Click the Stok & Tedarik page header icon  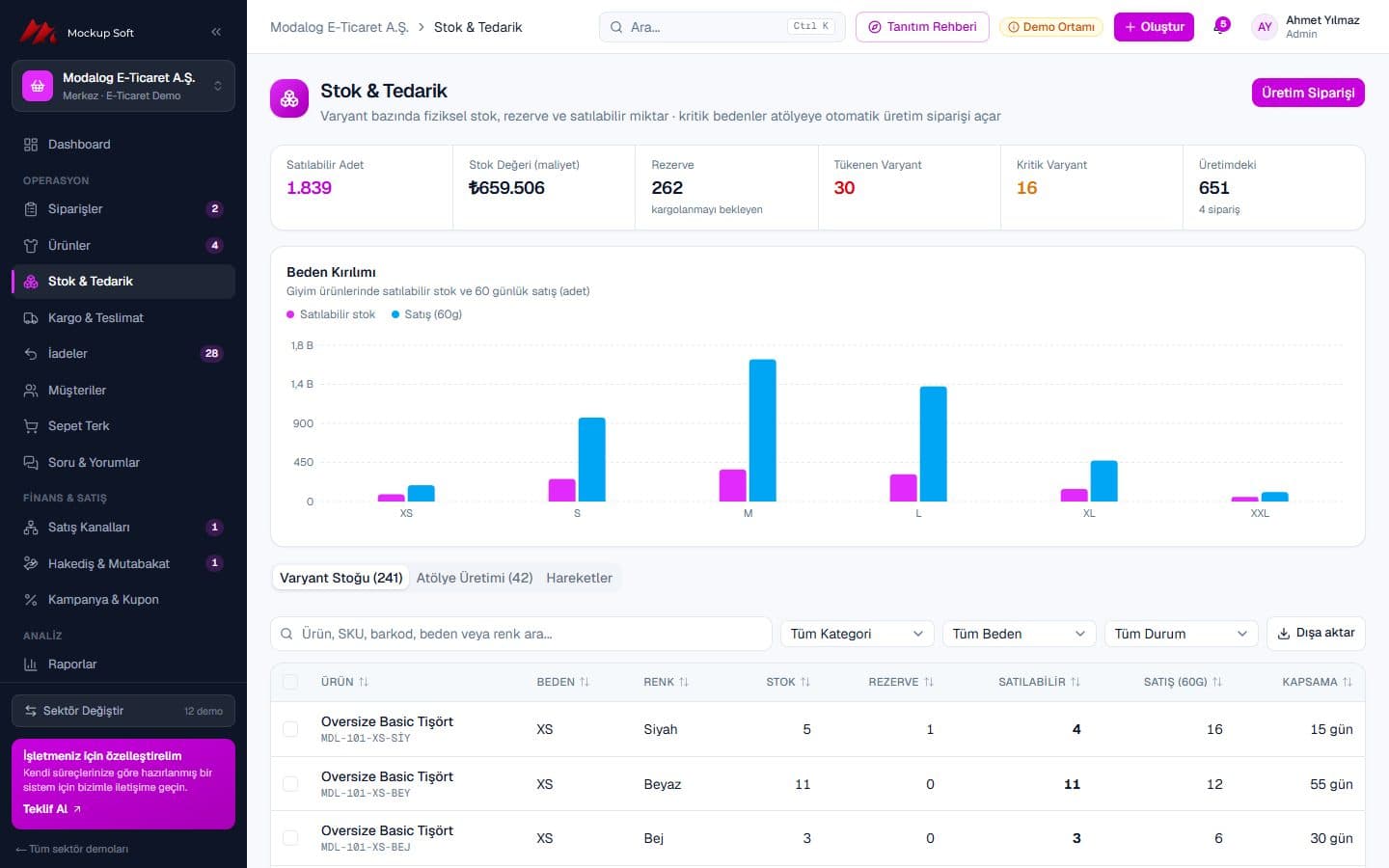point(289,98)
